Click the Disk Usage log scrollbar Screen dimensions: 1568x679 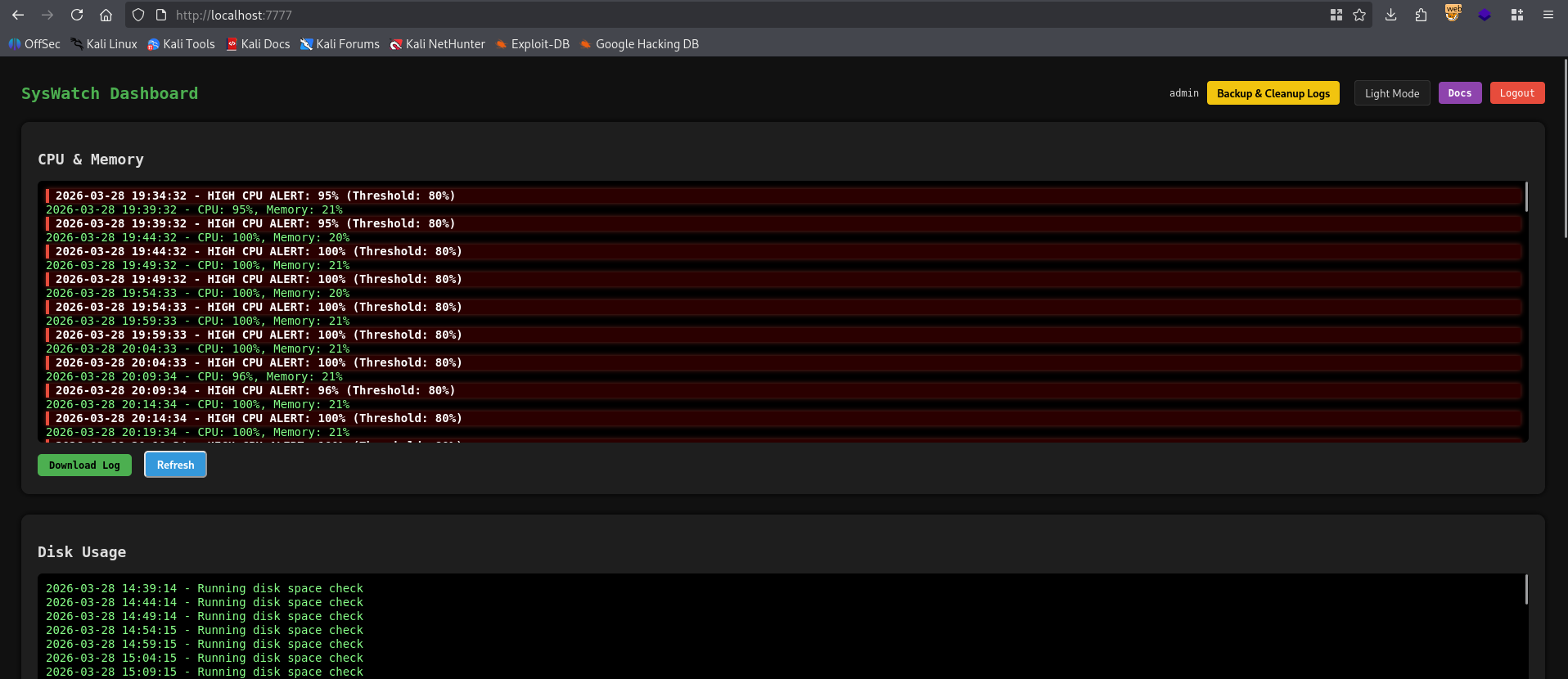[1526, 589]
